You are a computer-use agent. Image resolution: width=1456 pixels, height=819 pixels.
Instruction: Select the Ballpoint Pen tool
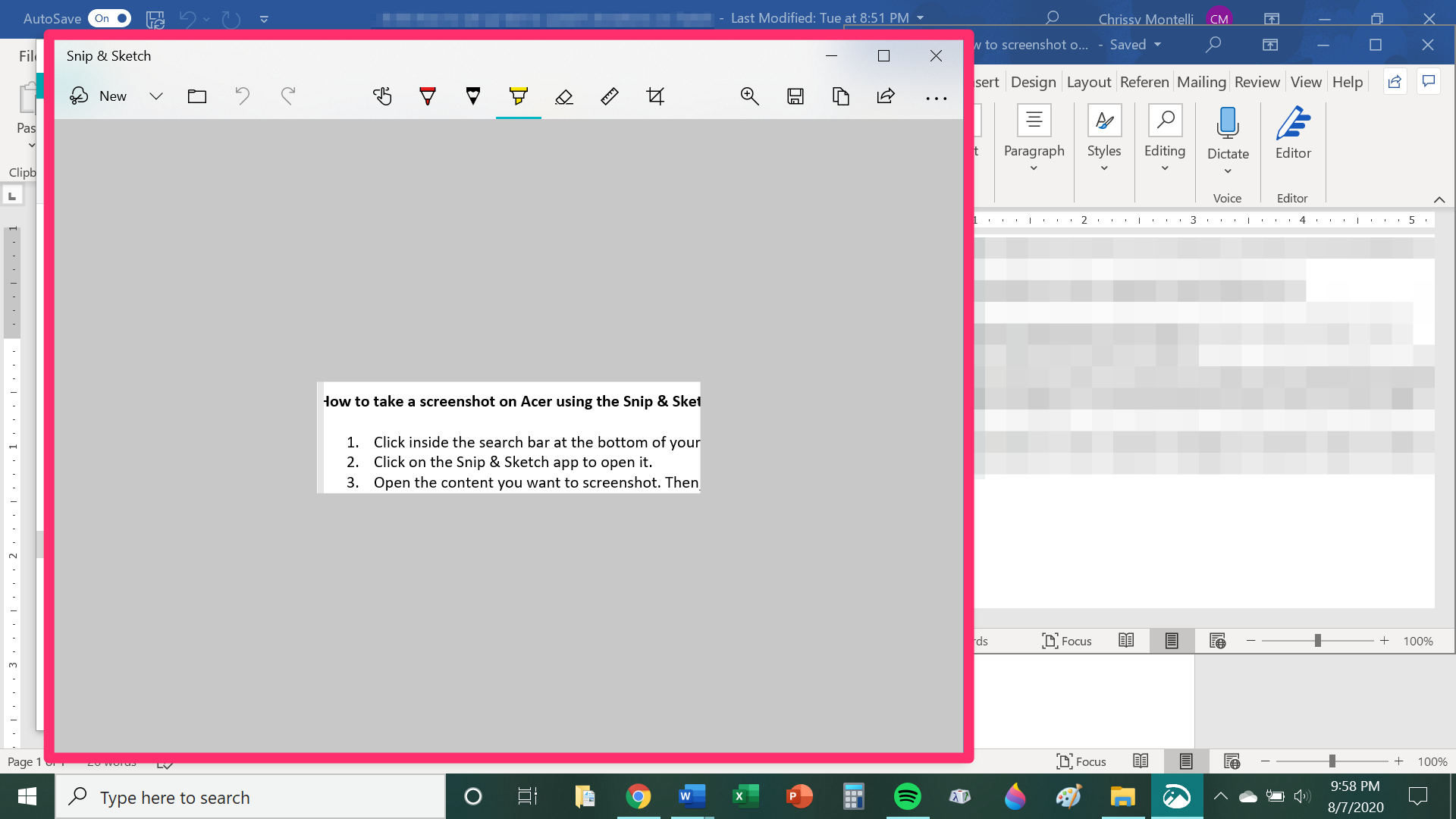tap(428, 96)
